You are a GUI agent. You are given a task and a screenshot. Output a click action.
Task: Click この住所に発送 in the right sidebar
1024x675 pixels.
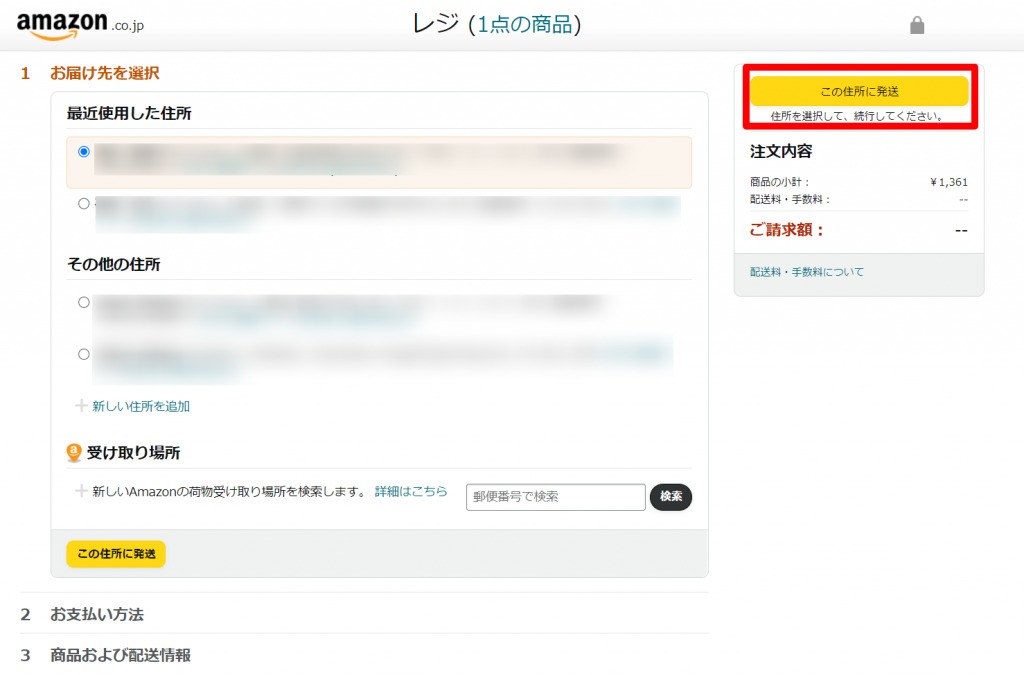(858, 90)
